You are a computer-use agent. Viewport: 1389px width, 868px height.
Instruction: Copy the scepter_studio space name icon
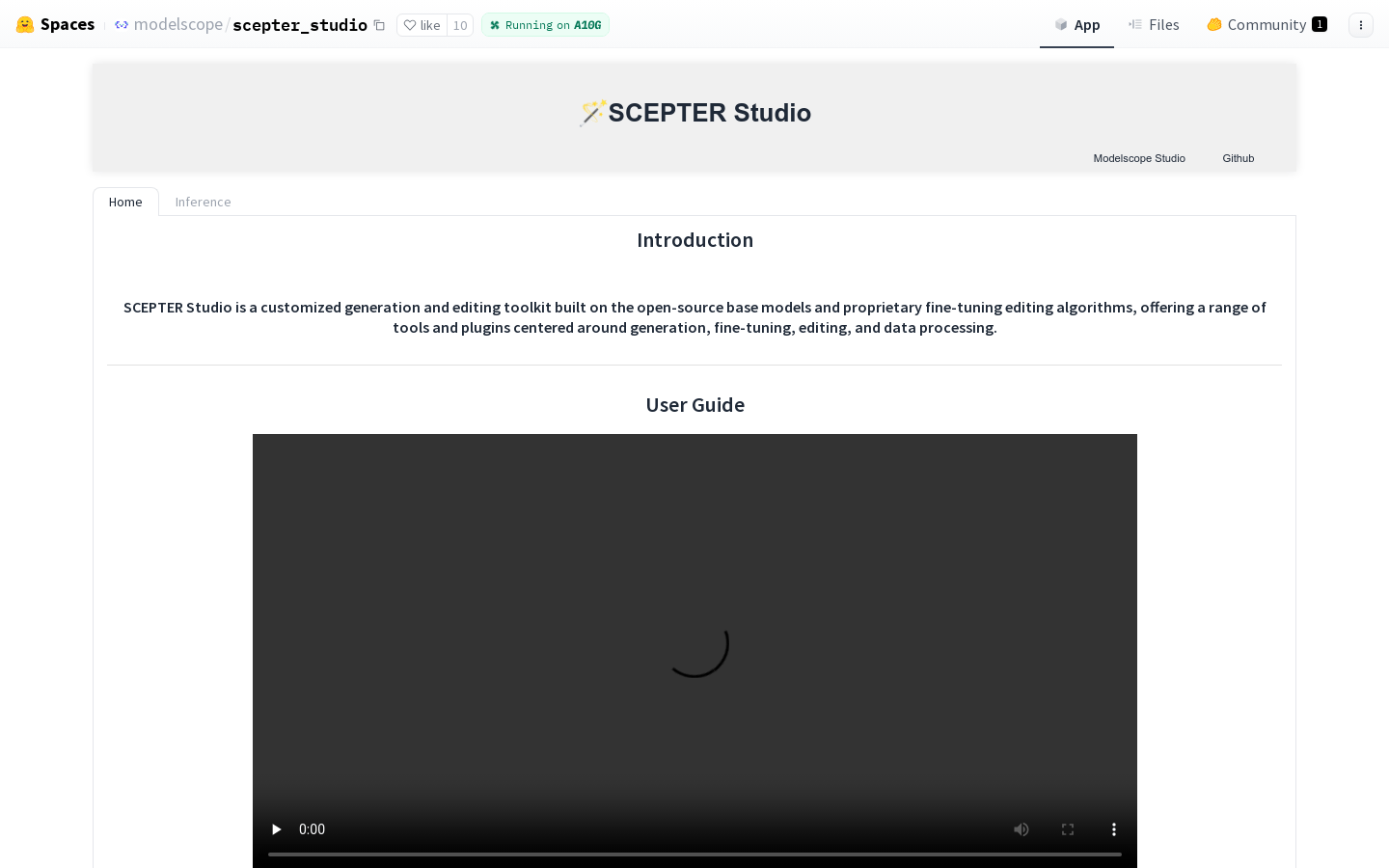coord(379,25)
